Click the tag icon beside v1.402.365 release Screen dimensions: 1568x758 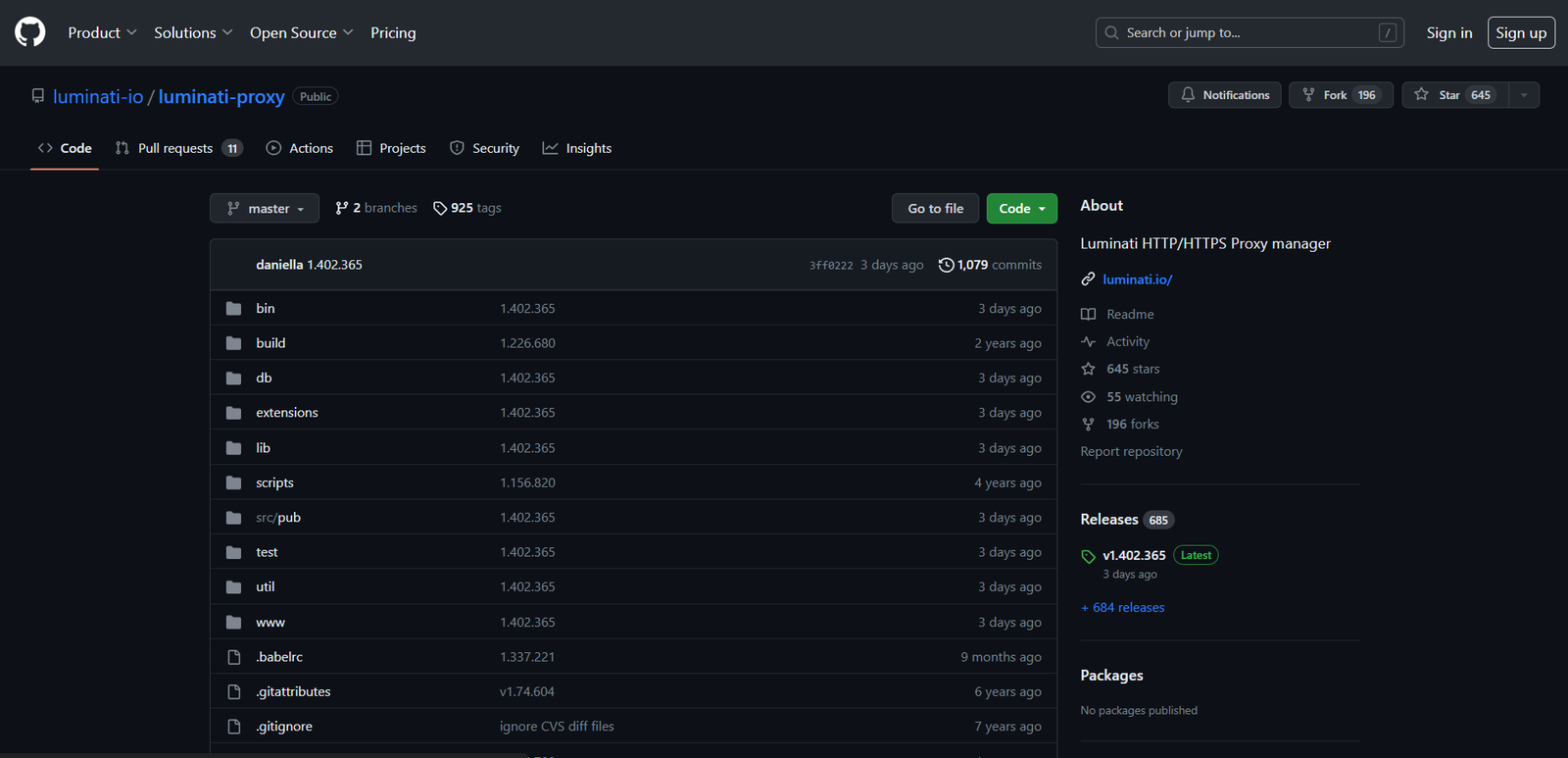pyautogui.click(x=1088, y=556)
